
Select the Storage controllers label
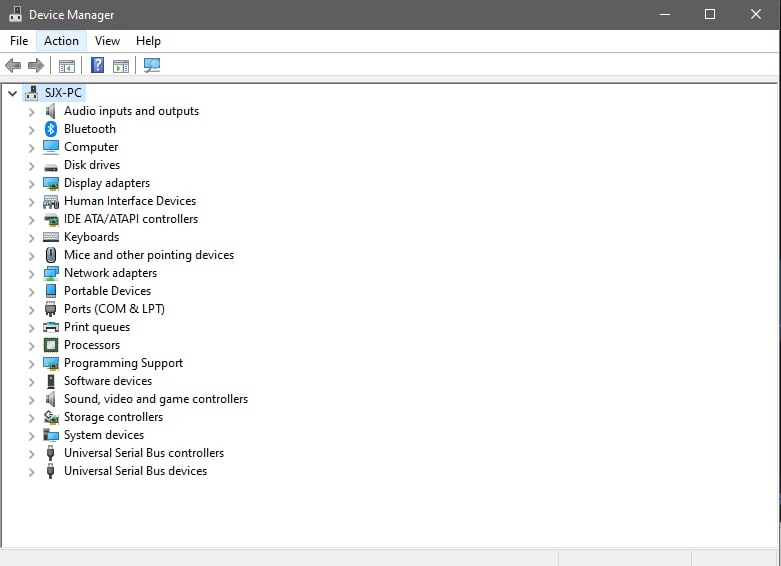114,417
